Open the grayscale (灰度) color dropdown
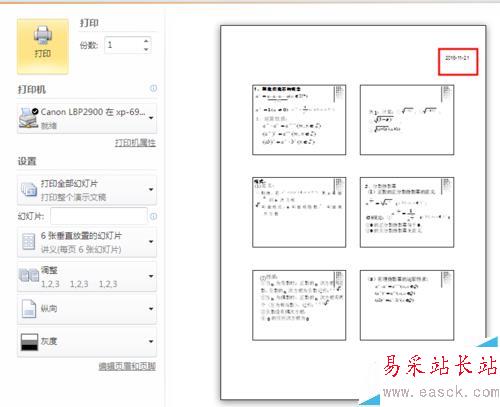Image resolution: width=500 pixels, height=407 pixels. (x=87, y=341)
